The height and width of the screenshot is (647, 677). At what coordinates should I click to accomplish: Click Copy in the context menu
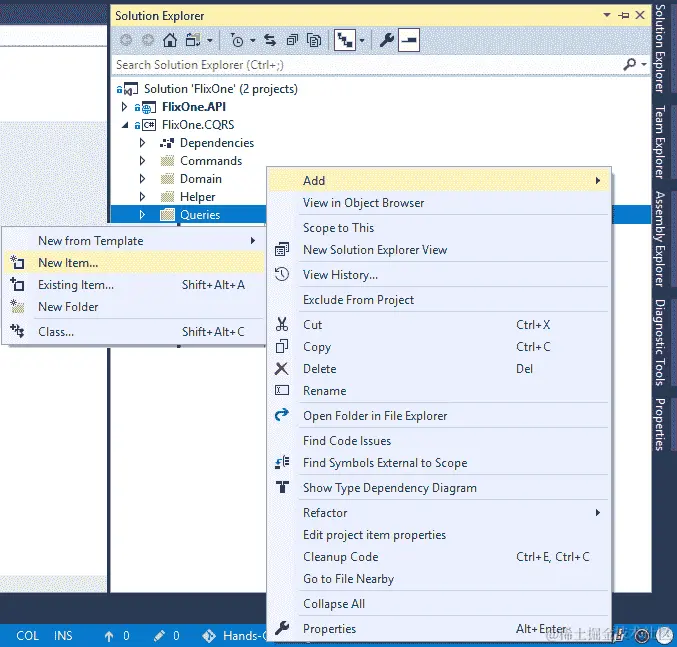tap(439, 347)
